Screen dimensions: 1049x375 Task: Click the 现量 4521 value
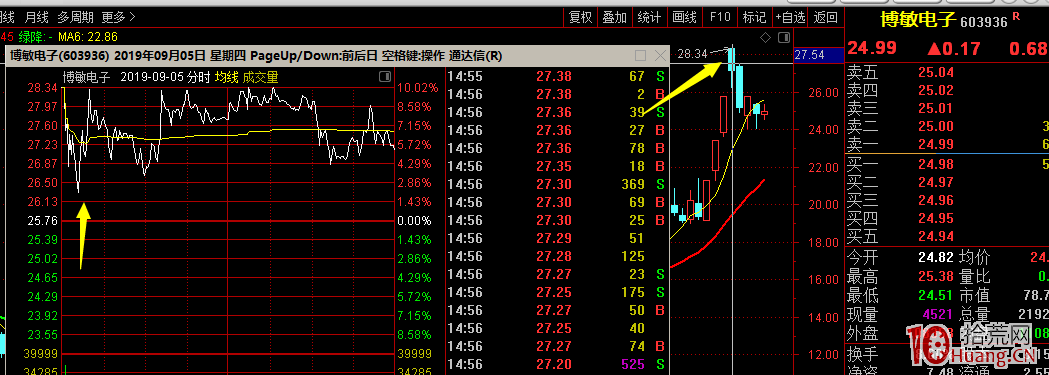pos(938,314)
